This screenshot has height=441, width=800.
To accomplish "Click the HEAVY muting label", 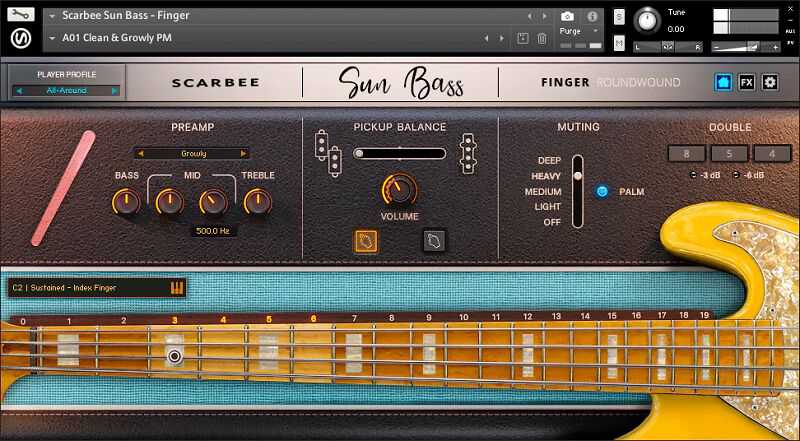I will tap(546, 176).
